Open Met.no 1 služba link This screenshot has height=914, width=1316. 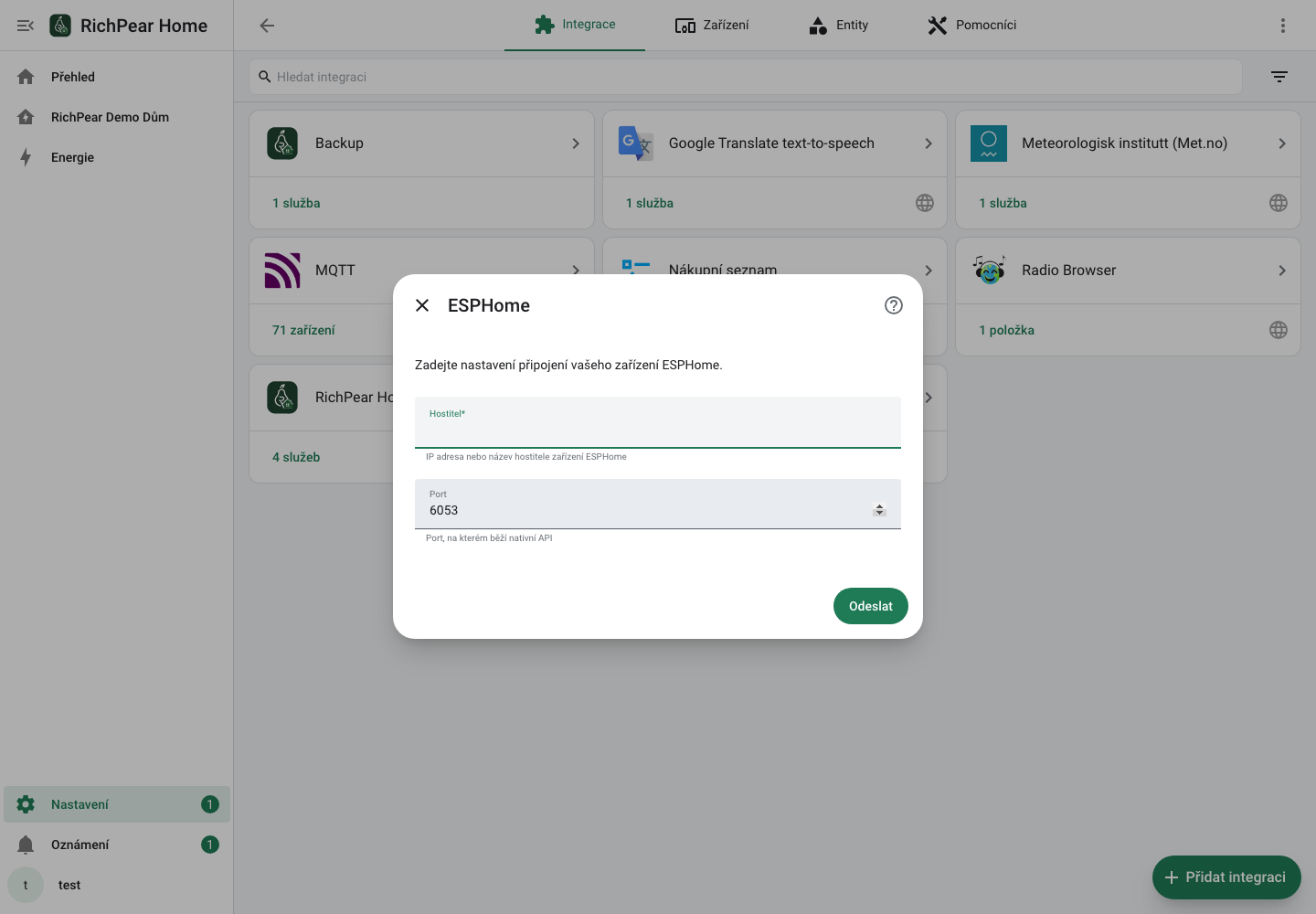(1003, 203)
